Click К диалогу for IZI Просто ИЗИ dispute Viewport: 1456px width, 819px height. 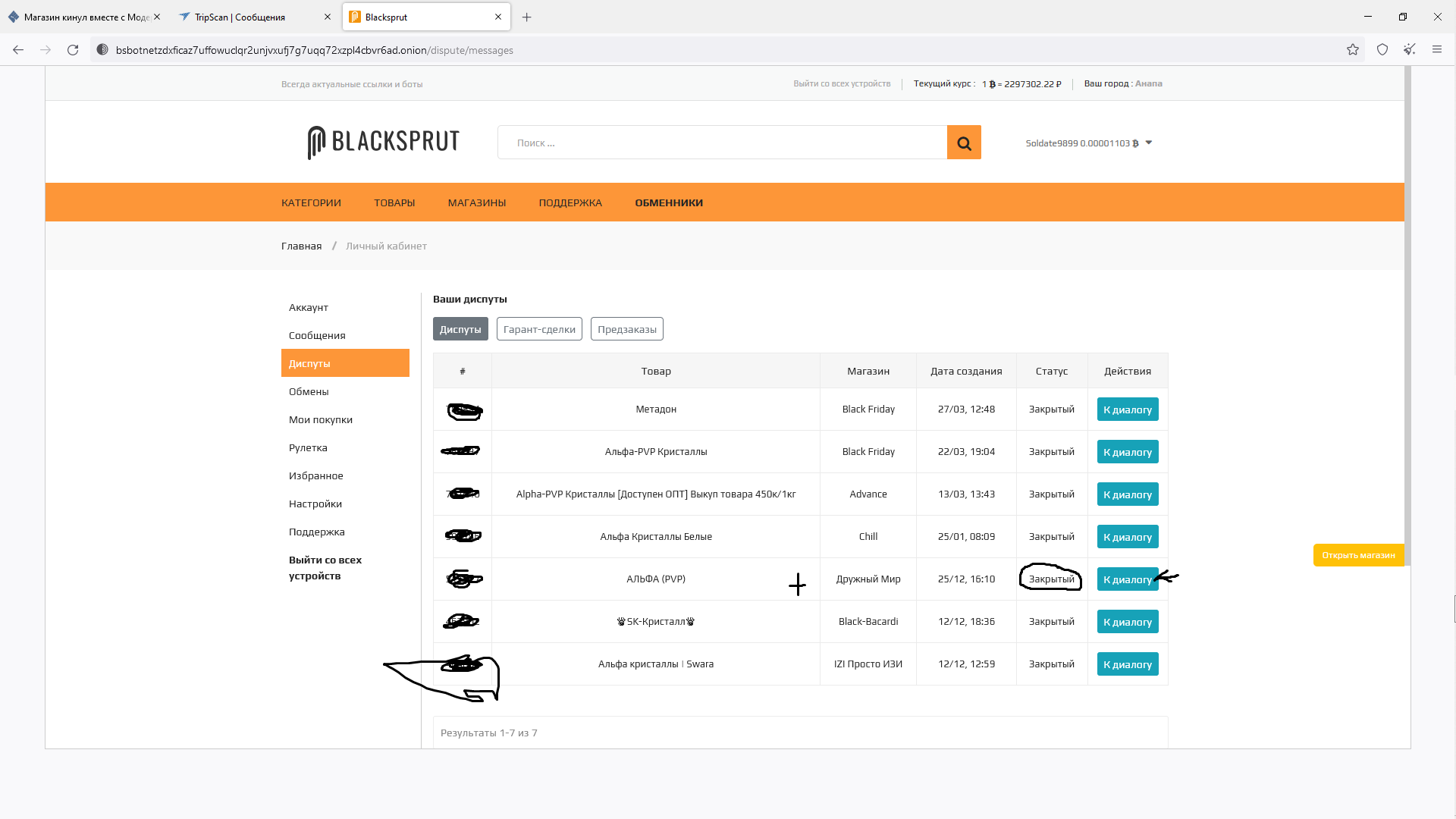click(x=1128, y=664)
